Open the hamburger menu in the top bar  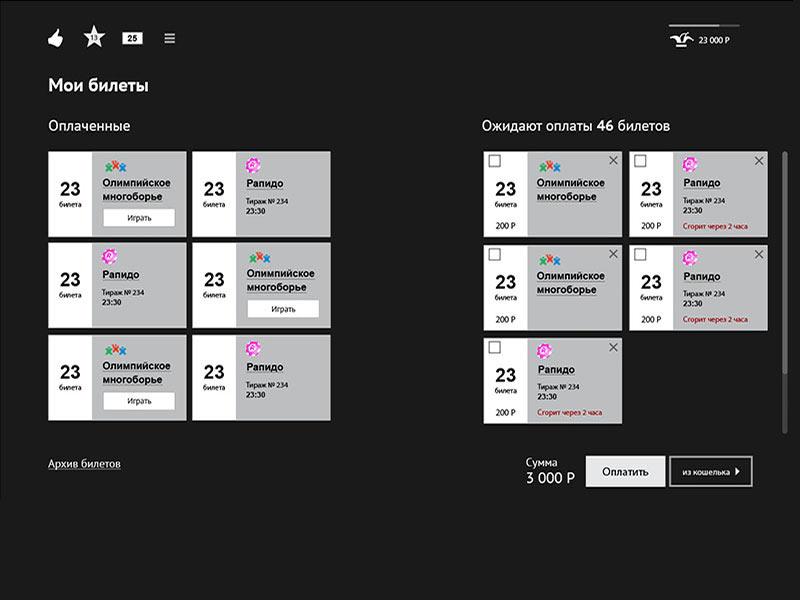pyautogui.click(x=170, y=38)
